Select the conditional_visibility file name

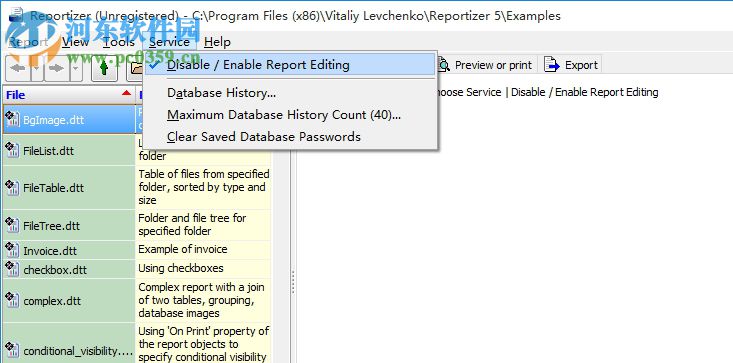[78, 350]
